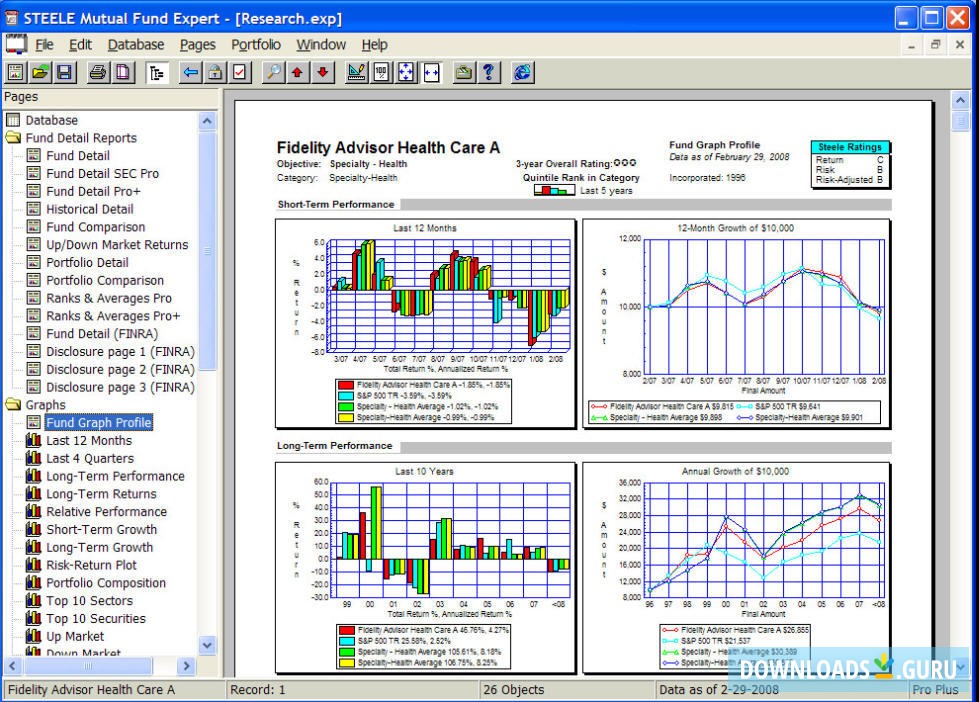The image size is (979, 702).
Task: Click the padlock toolbar icon
Action: (215, 72)
